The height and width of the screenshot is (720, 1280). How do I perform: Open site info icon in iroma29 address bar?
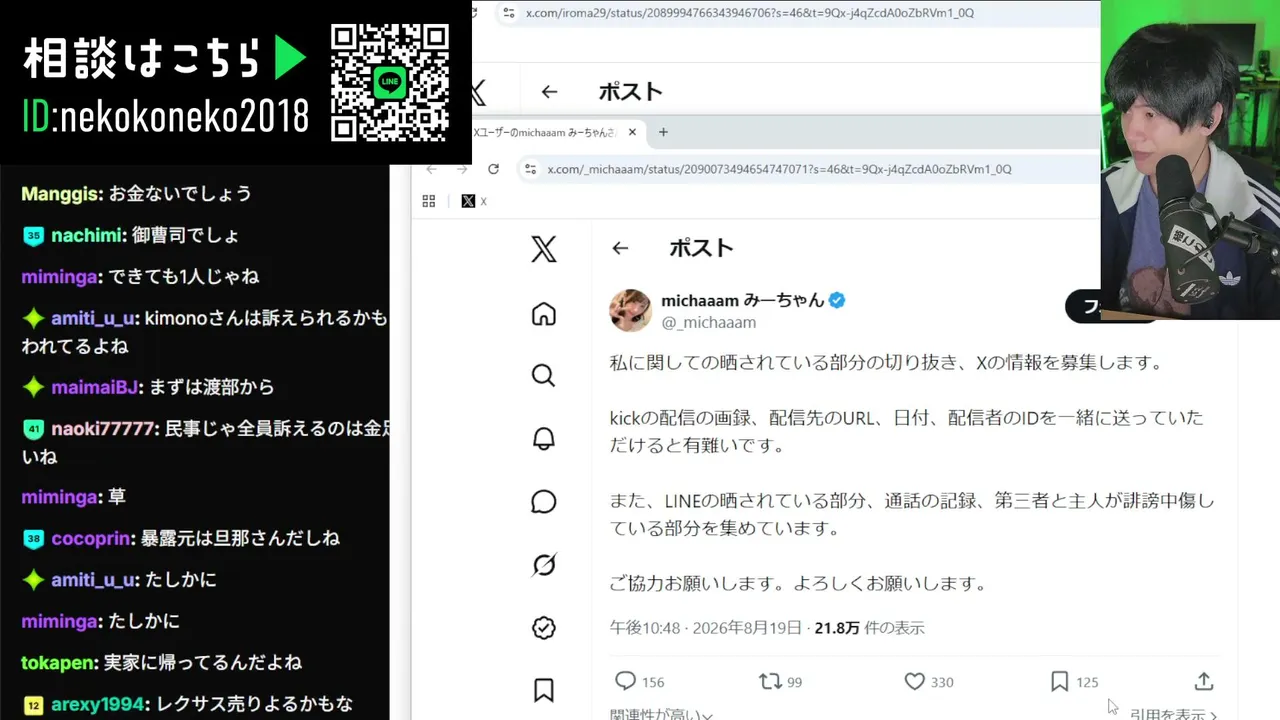tap(509, 13)
